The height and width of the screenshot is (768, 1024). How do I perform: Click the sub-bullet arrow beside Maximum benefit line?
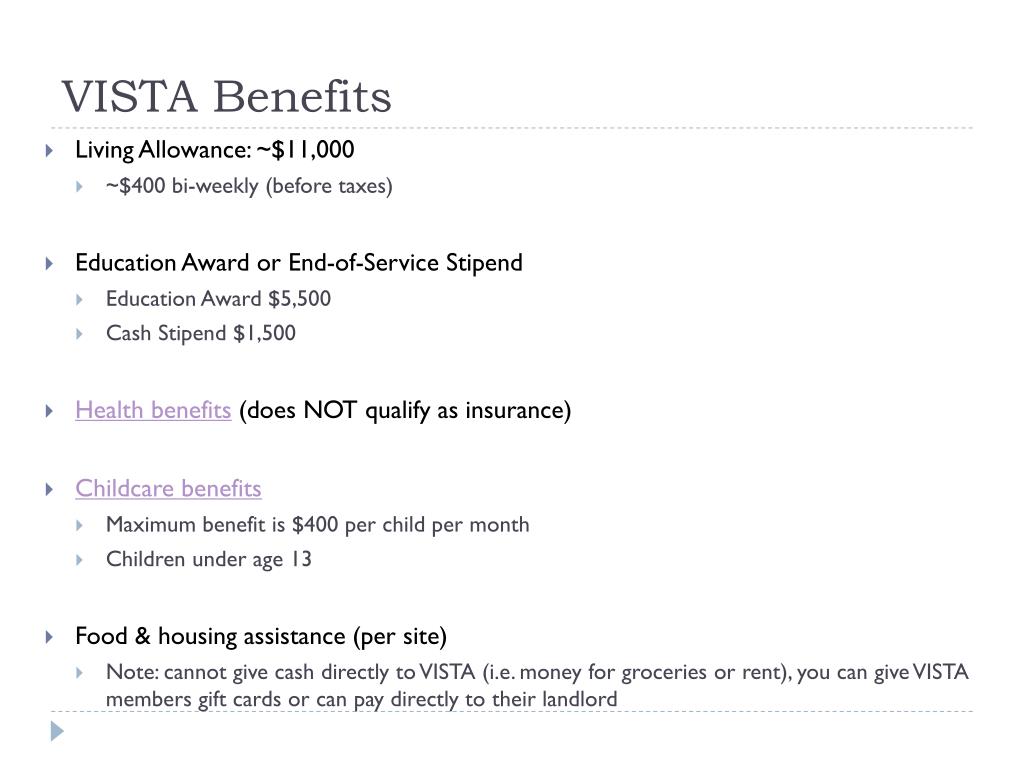[x=79, y=526]
